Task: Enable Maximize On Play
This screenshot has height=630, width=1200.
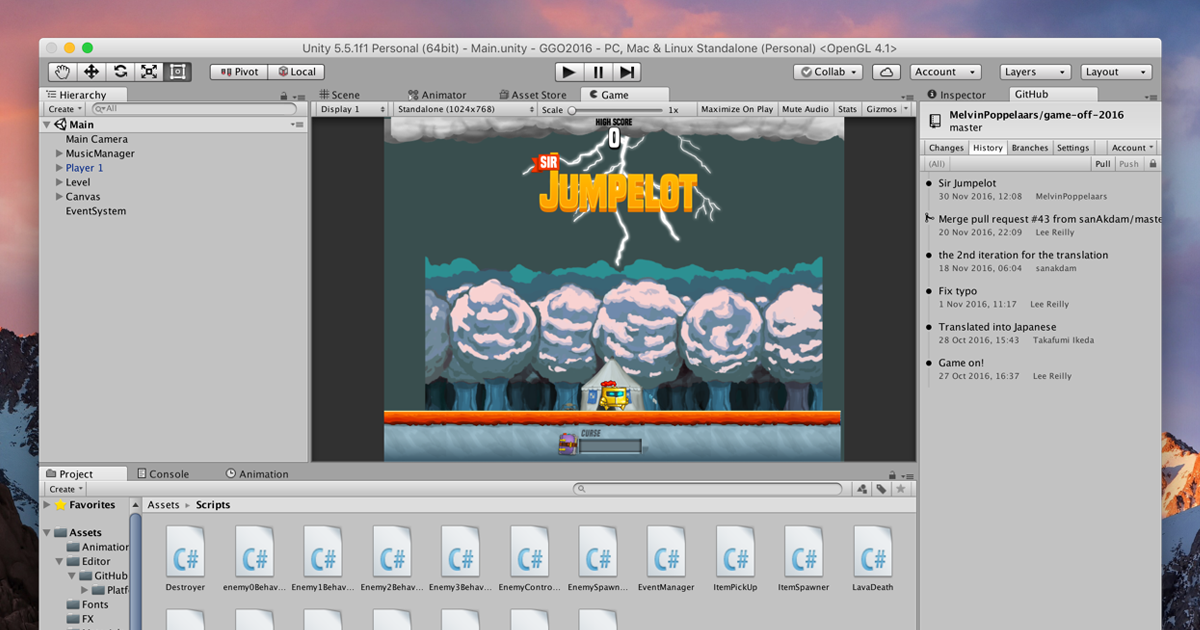Action: pyautogui.click(x=737, y=108)
